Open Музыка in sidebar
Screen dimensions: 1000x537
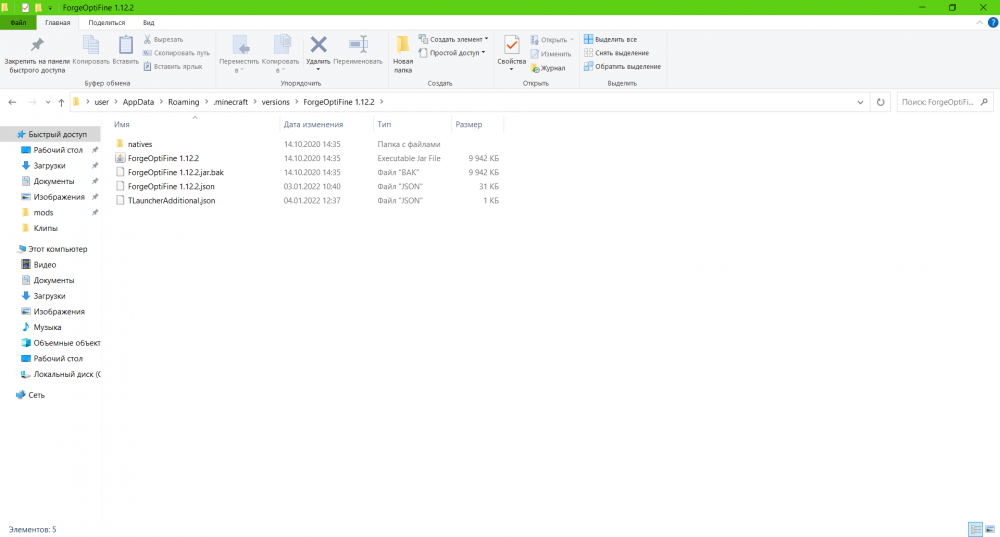coord(47,327)
